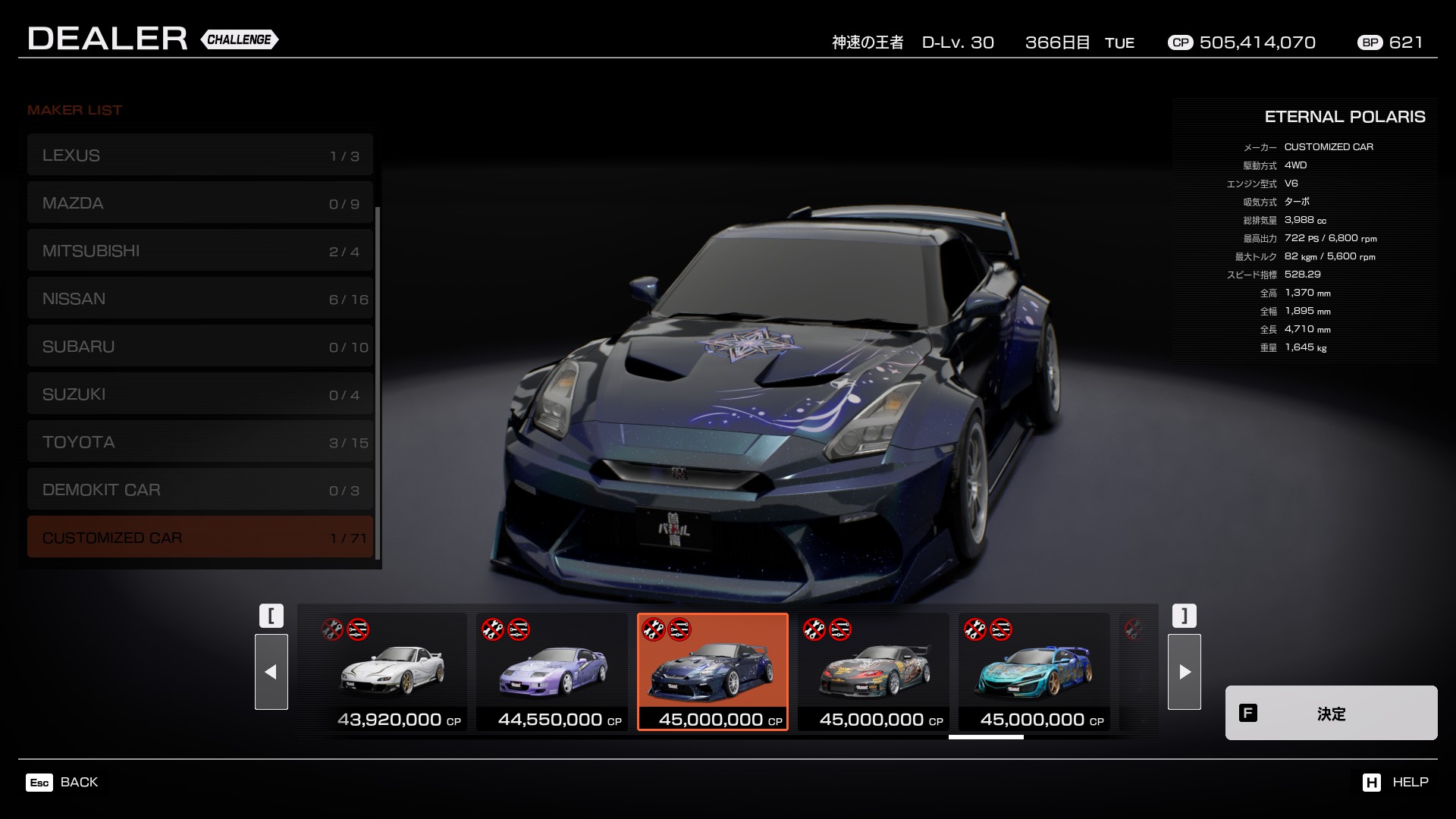Click the 505,414,070 CP balance
Image resolution: width=1456 pixels, height=819 pixels.
coord(1257,42)
